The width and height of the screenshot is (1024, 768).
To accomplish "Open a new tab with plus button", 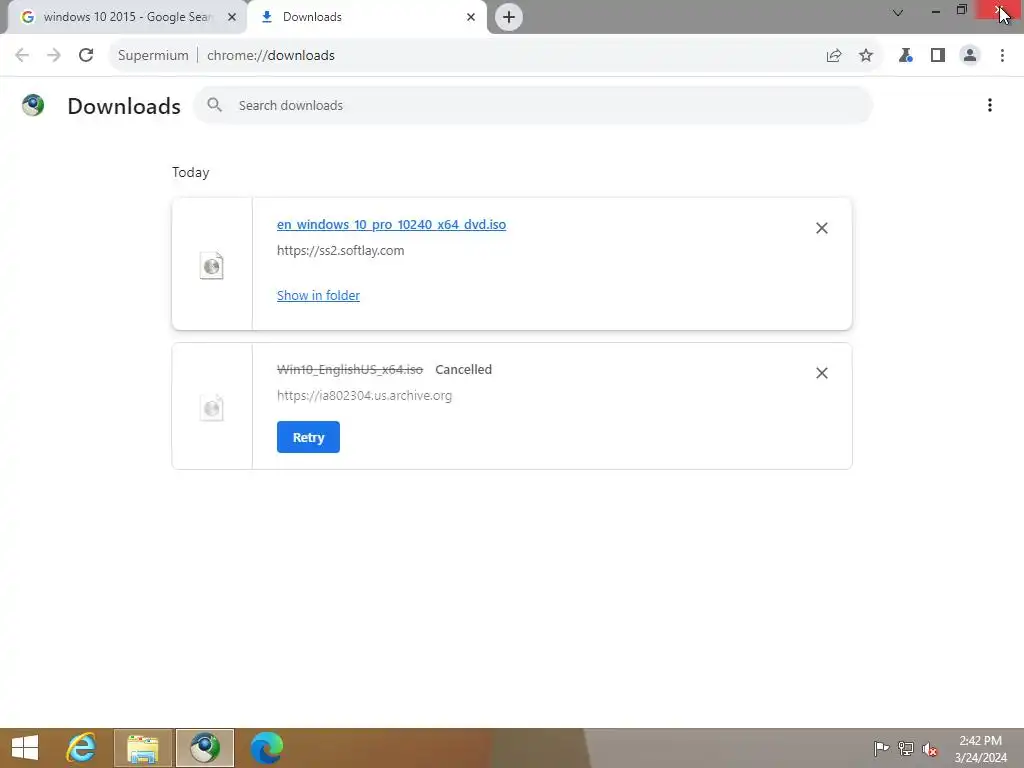I will [509, 17].
